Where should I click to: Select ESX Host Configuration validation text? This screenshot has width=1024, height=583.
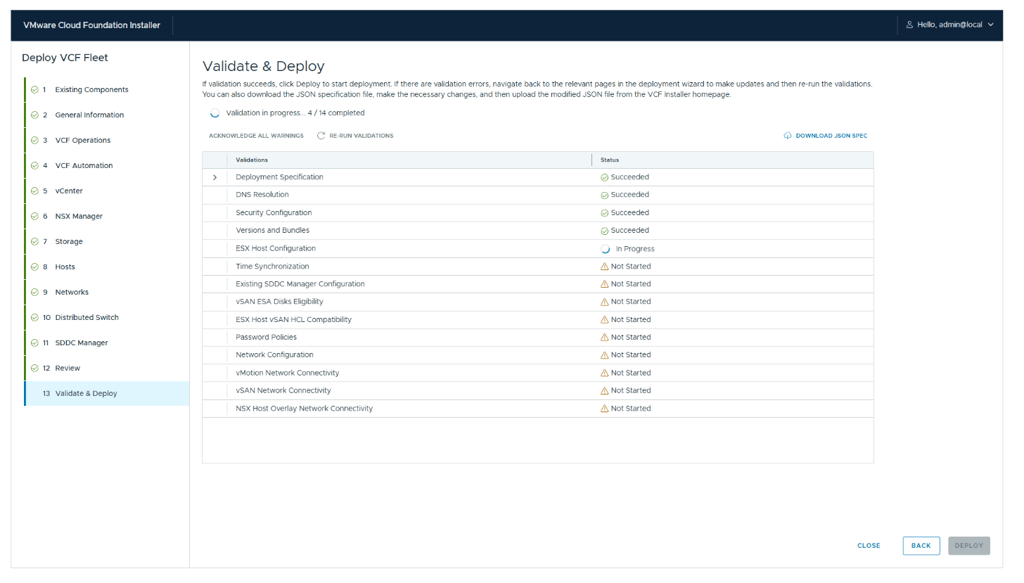(276, 249)
